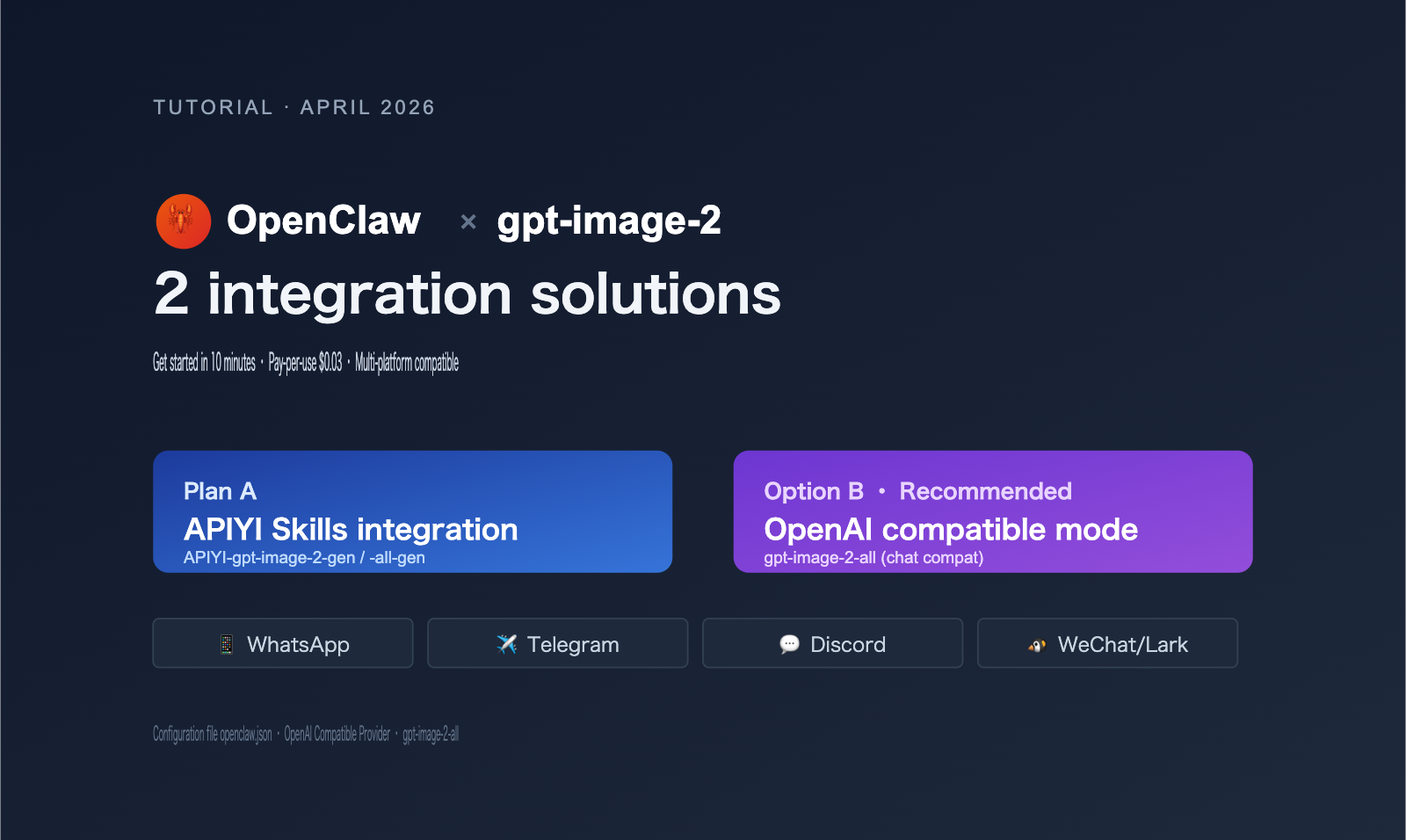Viewport: 1406px width, 840px height.
Task: Toggle the Recommended Option B selection
Action: pyautogui.click(x=986, y=492)
